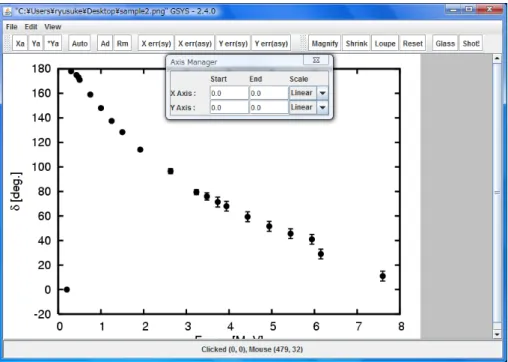Image resolution: width=508 pixels, height=362 pixels.
Task: Choose the X err(asy) tool
Action: coord(195,43)
